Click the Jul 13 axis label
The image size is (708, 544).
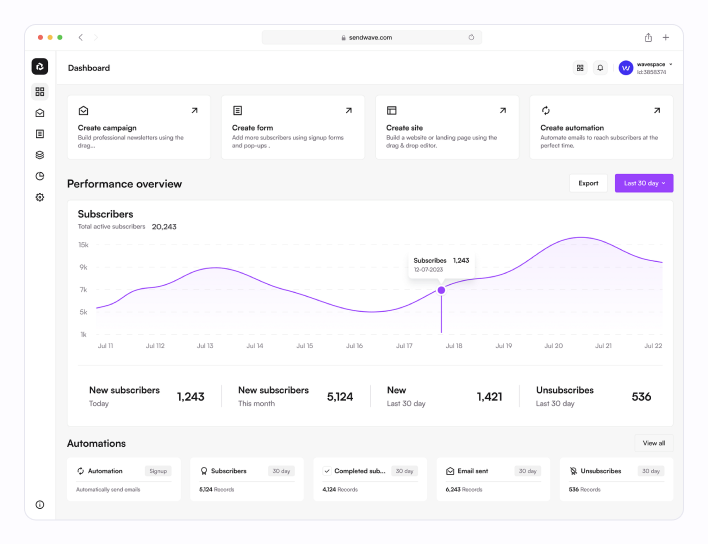205,346
